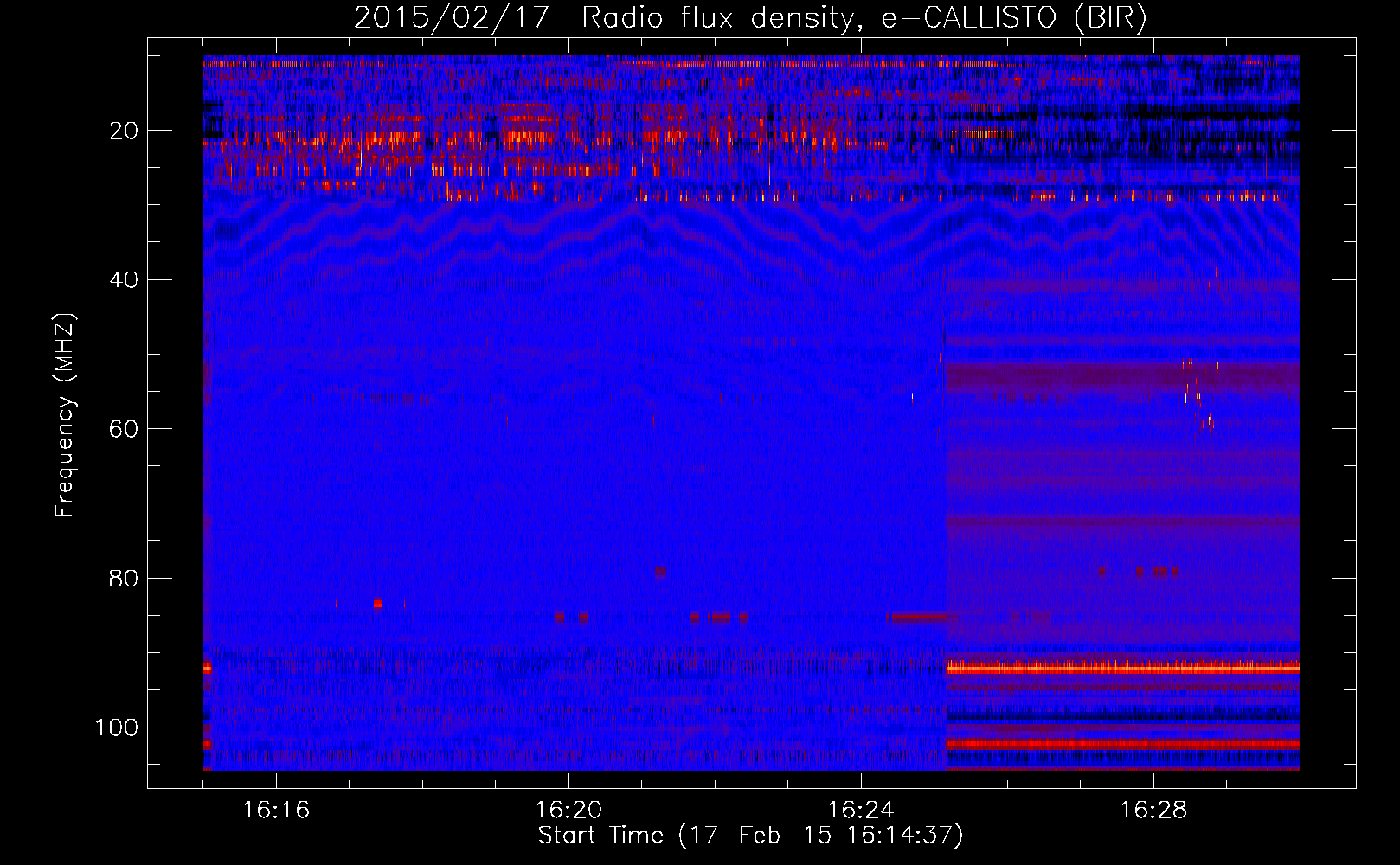Click the 40 frequency tick label
Image resolution: width=1400 pixels, height=865 pixels.
click(x=124, y=280)
